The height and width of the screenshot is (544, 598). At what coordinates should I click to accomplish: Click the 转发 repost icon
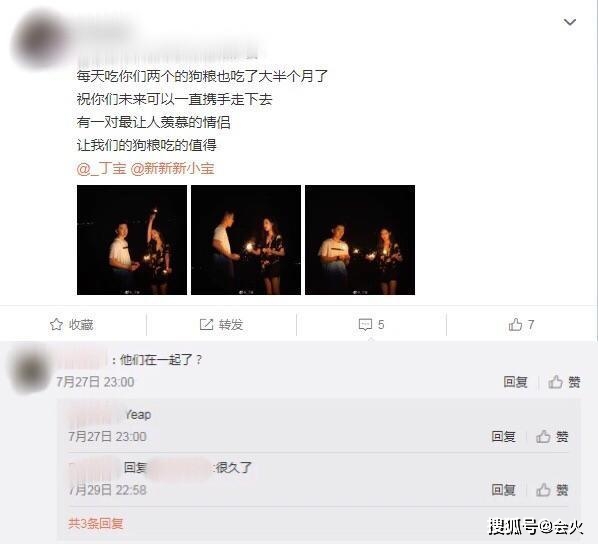(x=206, y=325)
